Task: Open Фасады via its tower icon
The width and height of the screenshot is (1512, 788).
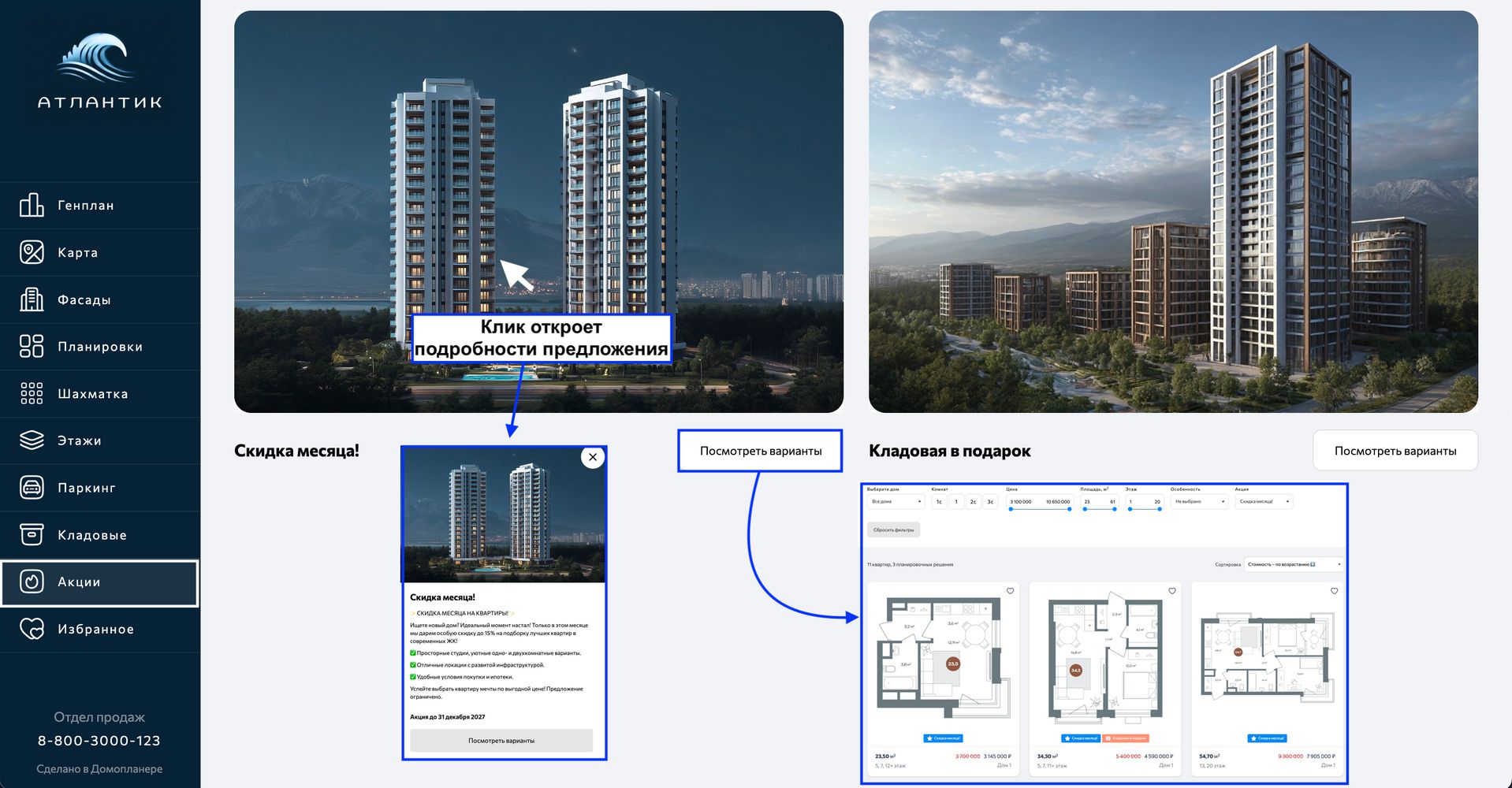Action: click(x=32, y=299)
